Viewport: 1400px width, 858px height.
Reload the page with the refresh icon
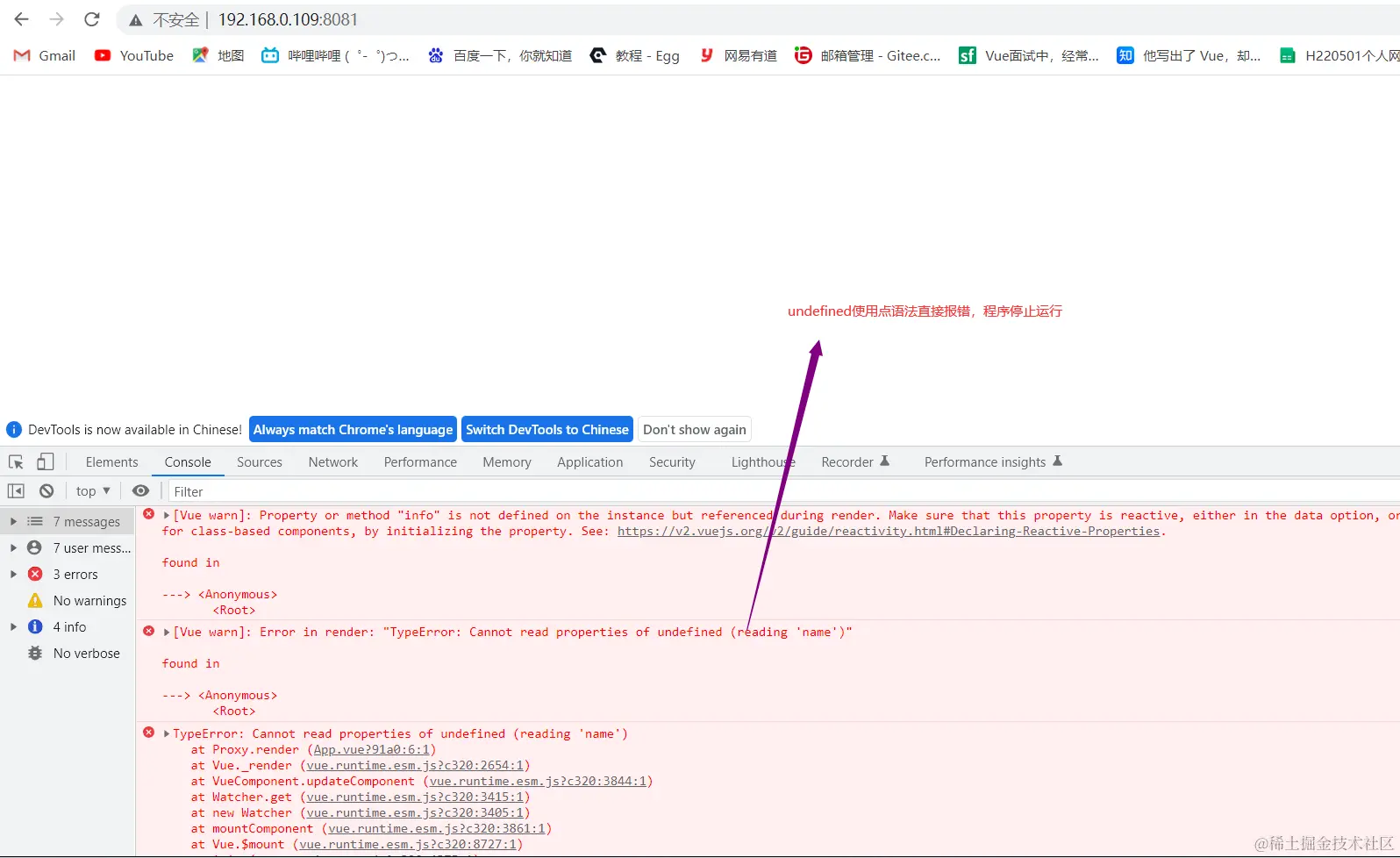coord(92,19)
